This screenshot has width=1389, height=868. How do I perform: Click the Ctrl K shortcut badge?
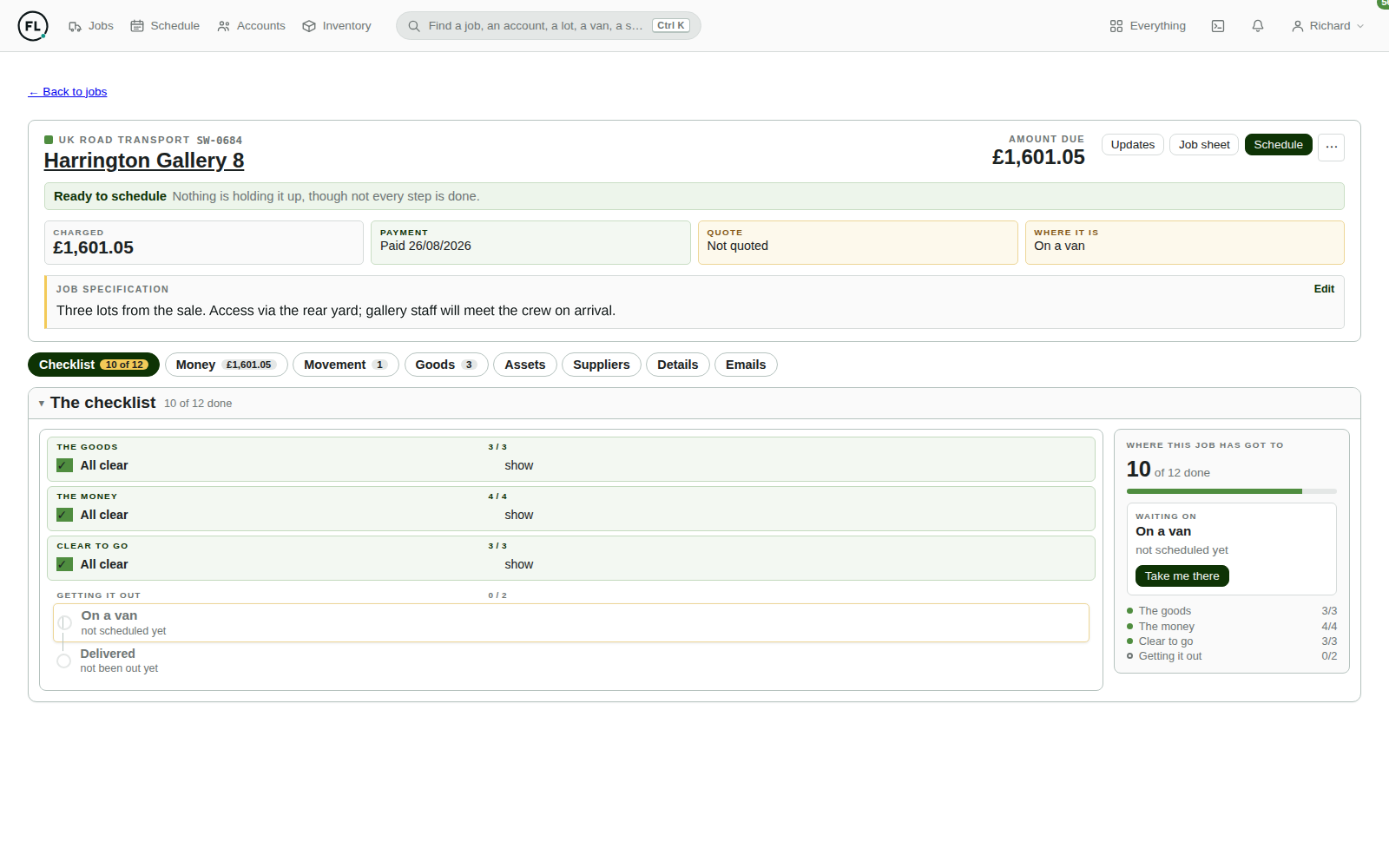(x=670, y=26)
